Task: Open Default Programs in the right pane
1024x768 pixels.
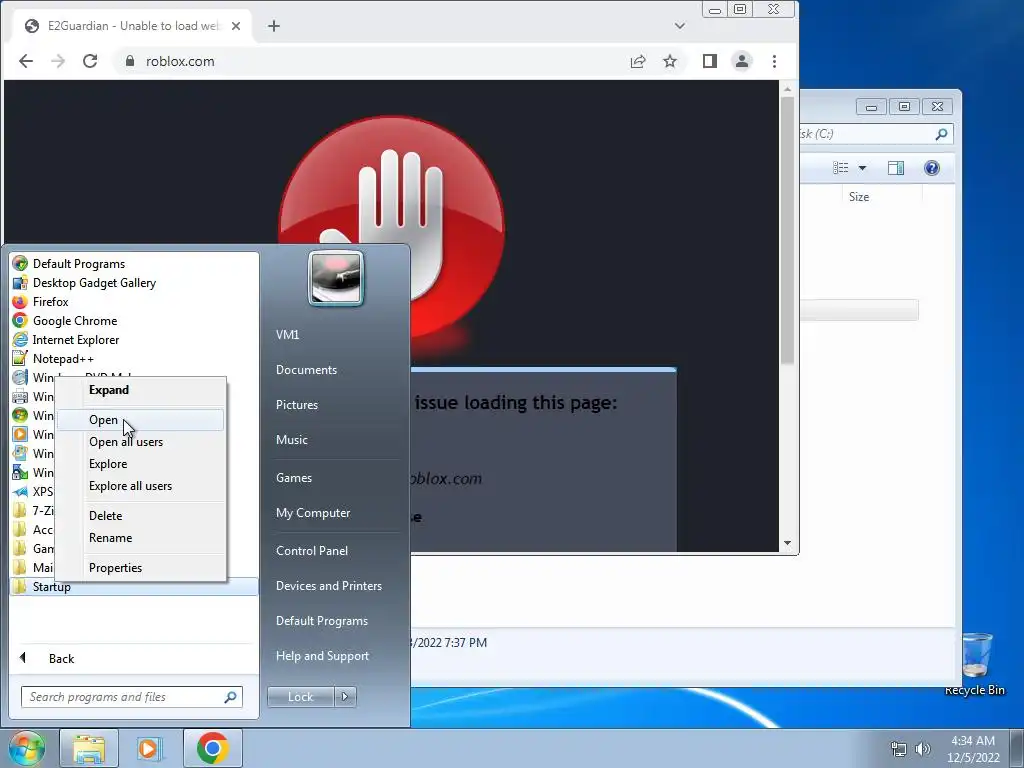Action: (x=321, y=621)
